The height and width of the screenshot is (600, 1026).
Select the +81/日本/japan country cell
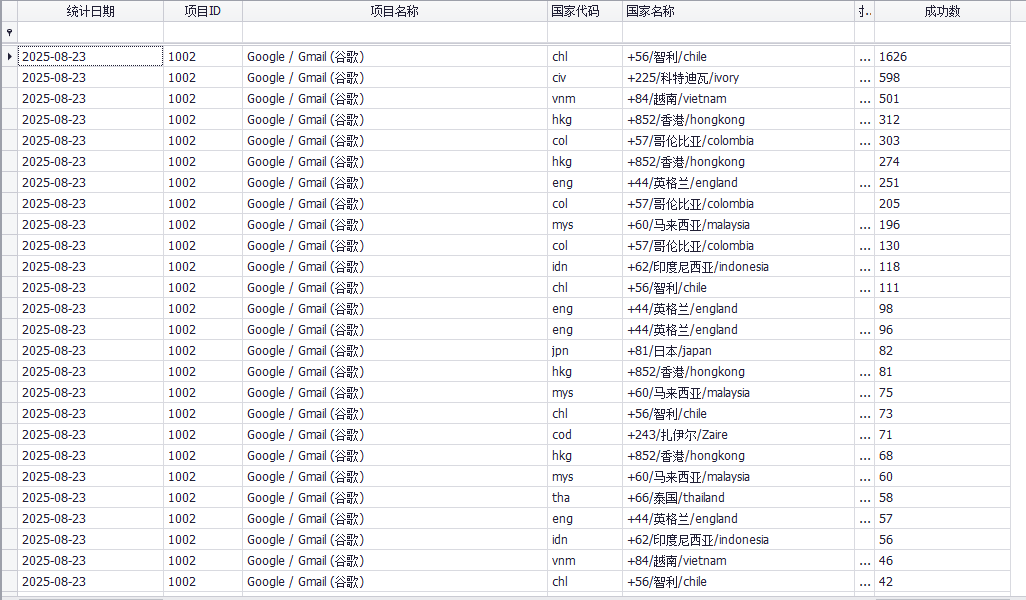tap(738, 351)
